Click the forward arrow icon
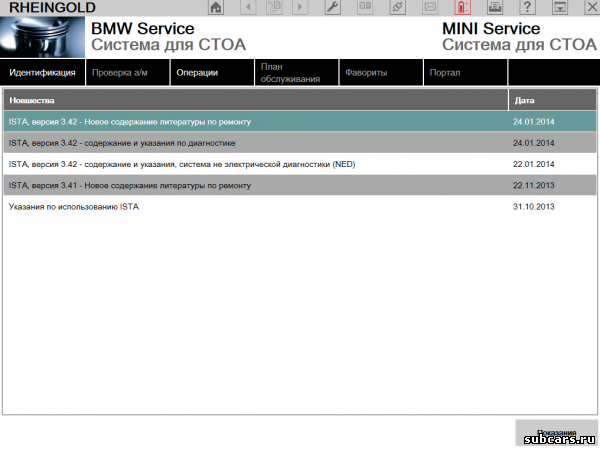The height and width of the screenshot is (449, 600). [300, 7]
